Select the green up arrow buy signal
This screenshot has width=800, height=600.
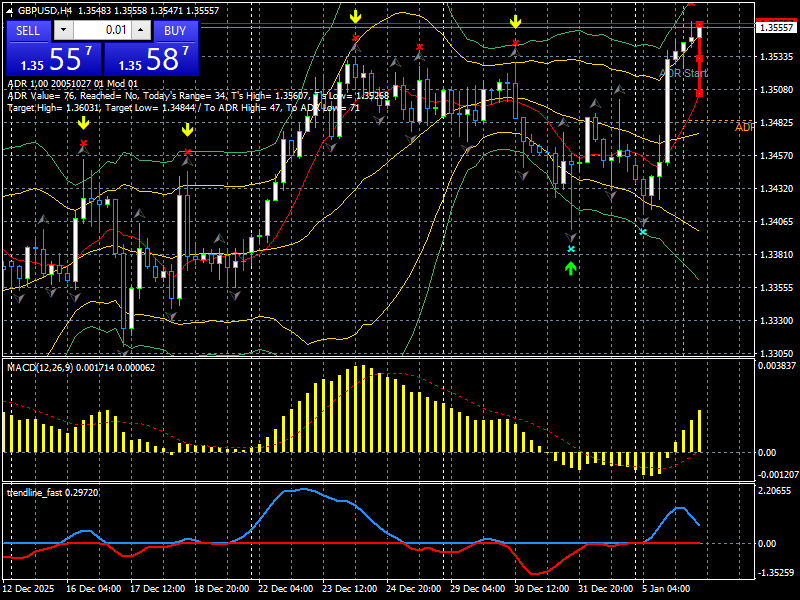point(570,268)
